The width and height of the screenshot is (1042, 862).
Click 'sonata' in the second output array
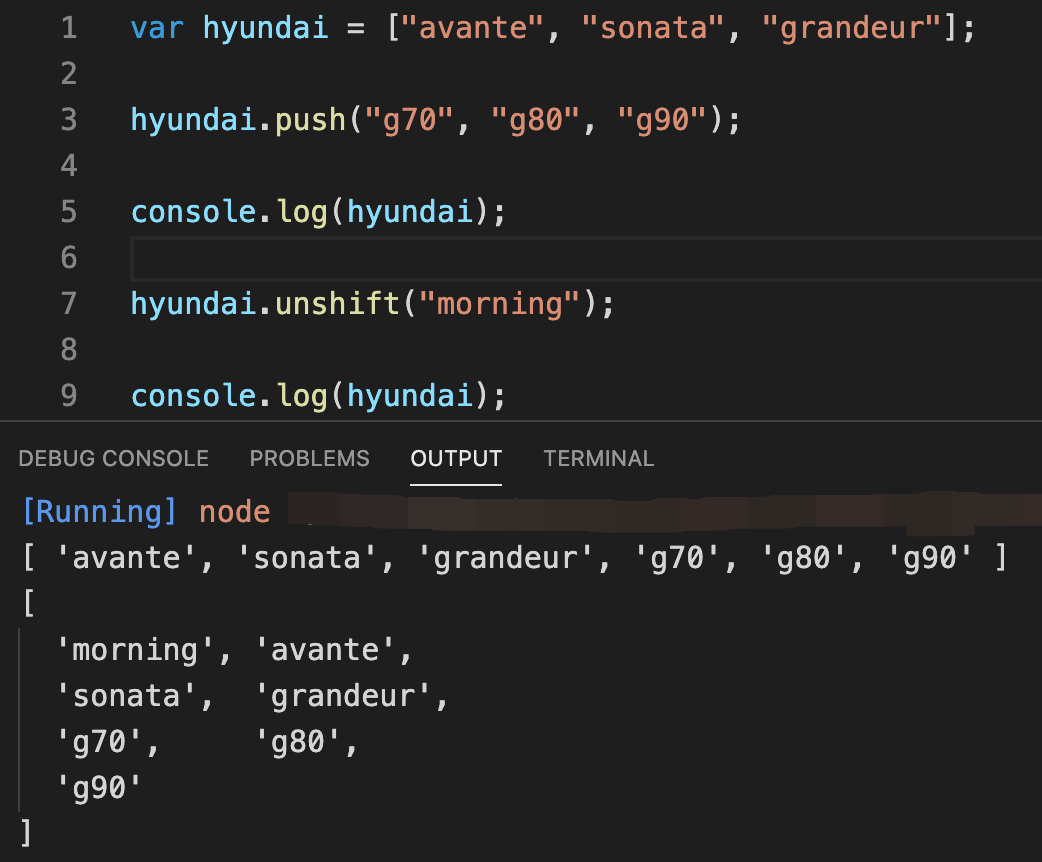[126, 697]
